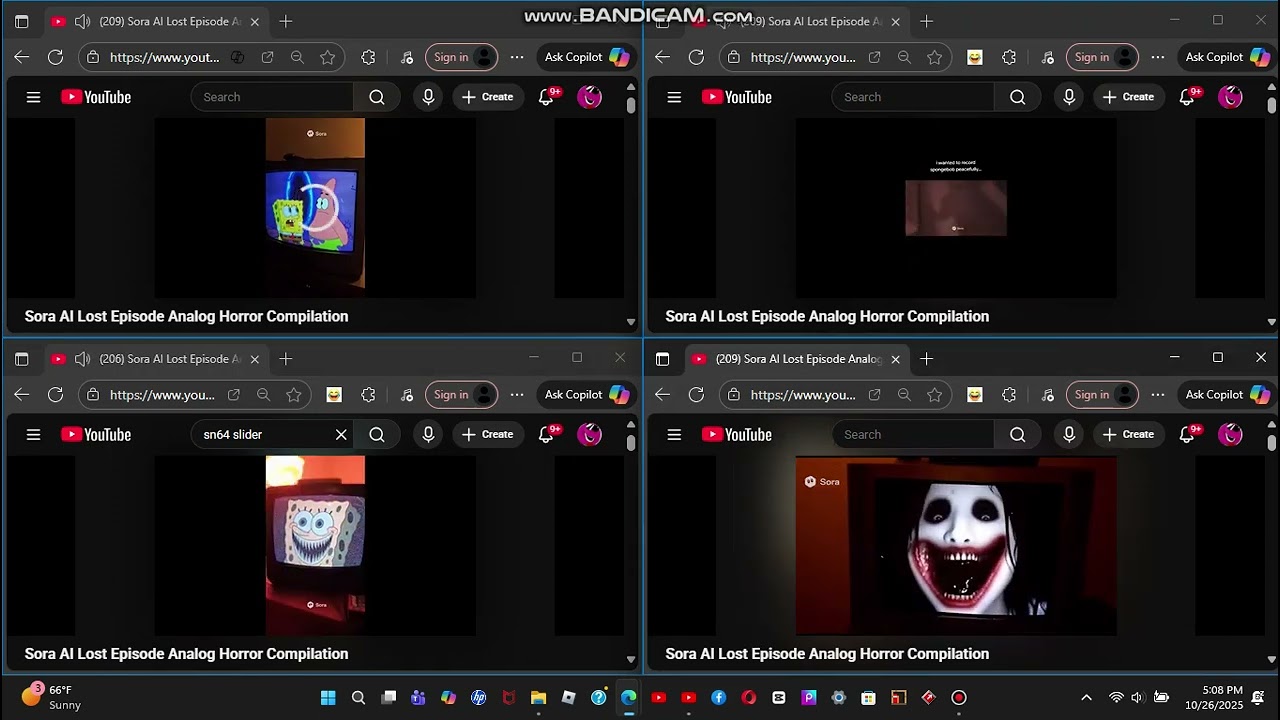This screenshot has height=720, width=1280.
Task: Open the YouTube guide menu in top-left window
Action: (33, 97)
